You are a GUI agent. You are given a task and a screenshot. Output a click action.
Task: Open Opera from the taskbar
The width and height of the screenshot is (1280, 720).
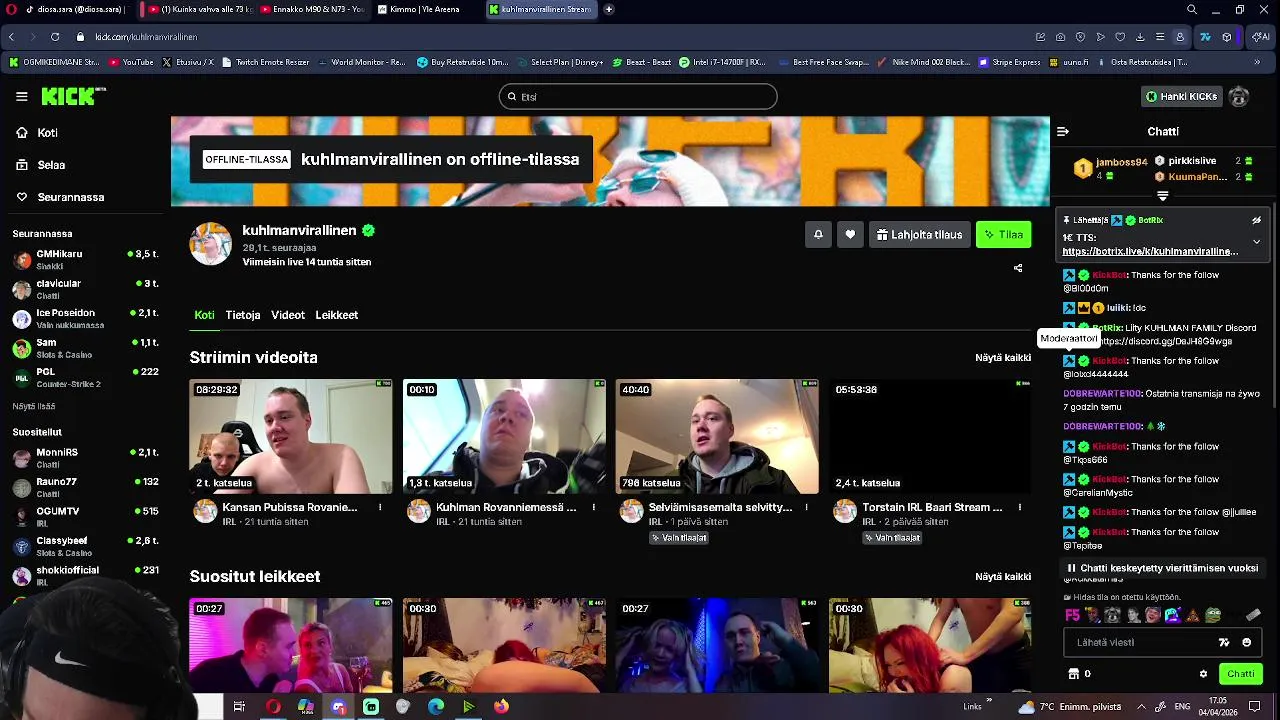(x=272, y=706)
